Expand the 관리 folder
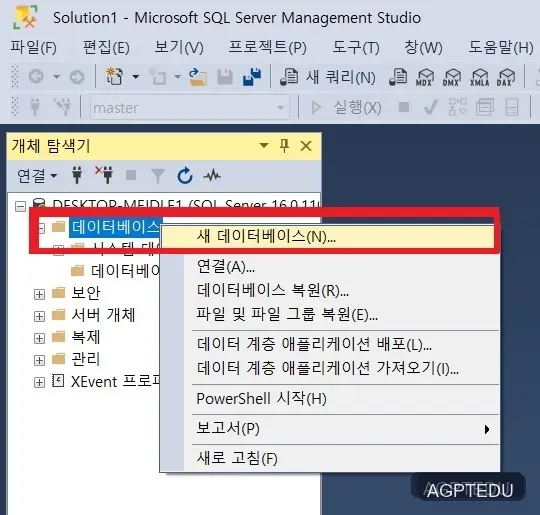 coord(39,360)
